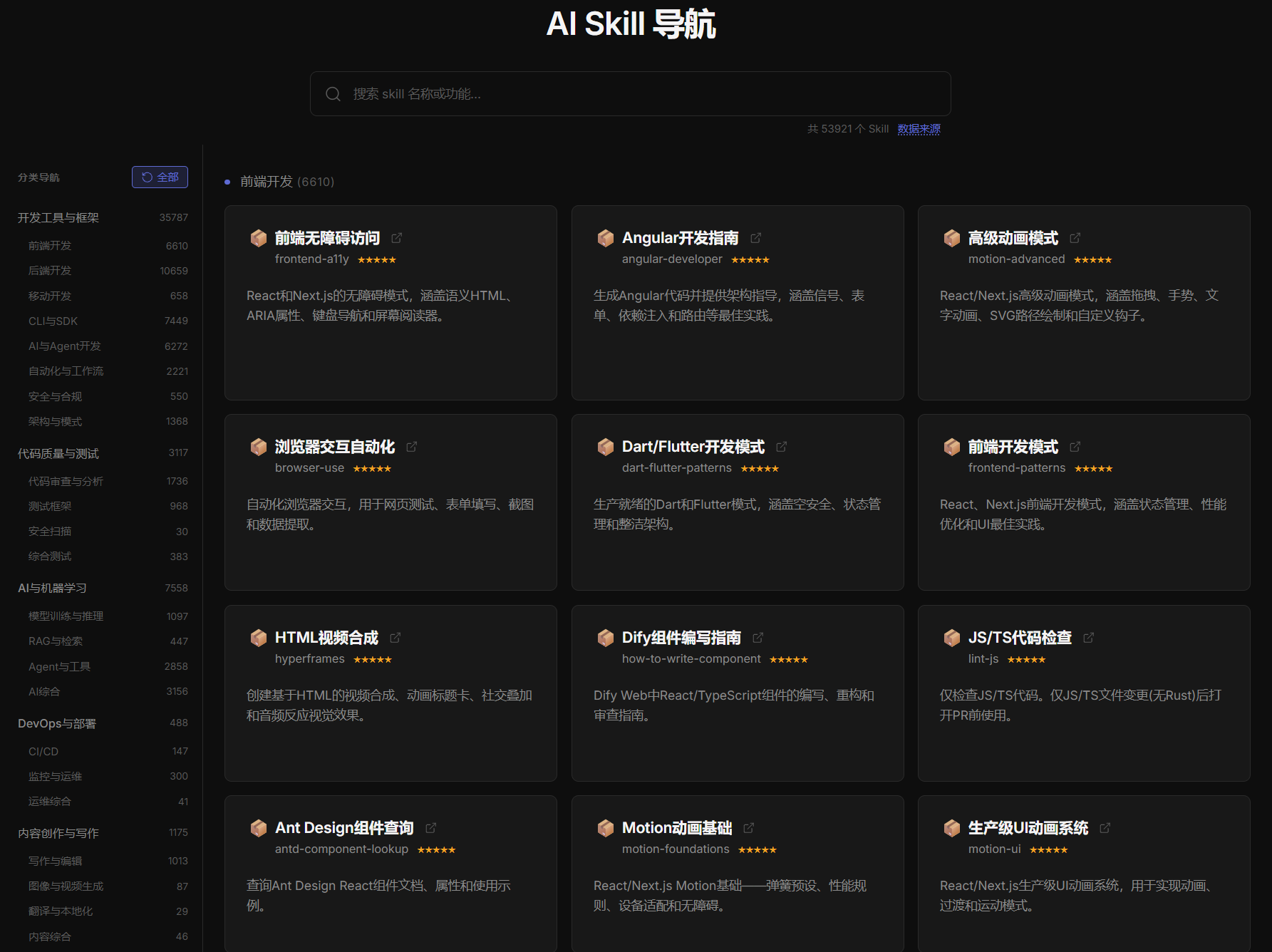Choose the 运维综合 subcategory
The height and width of the screenshot is (952, 1272).
pos(107,802)
